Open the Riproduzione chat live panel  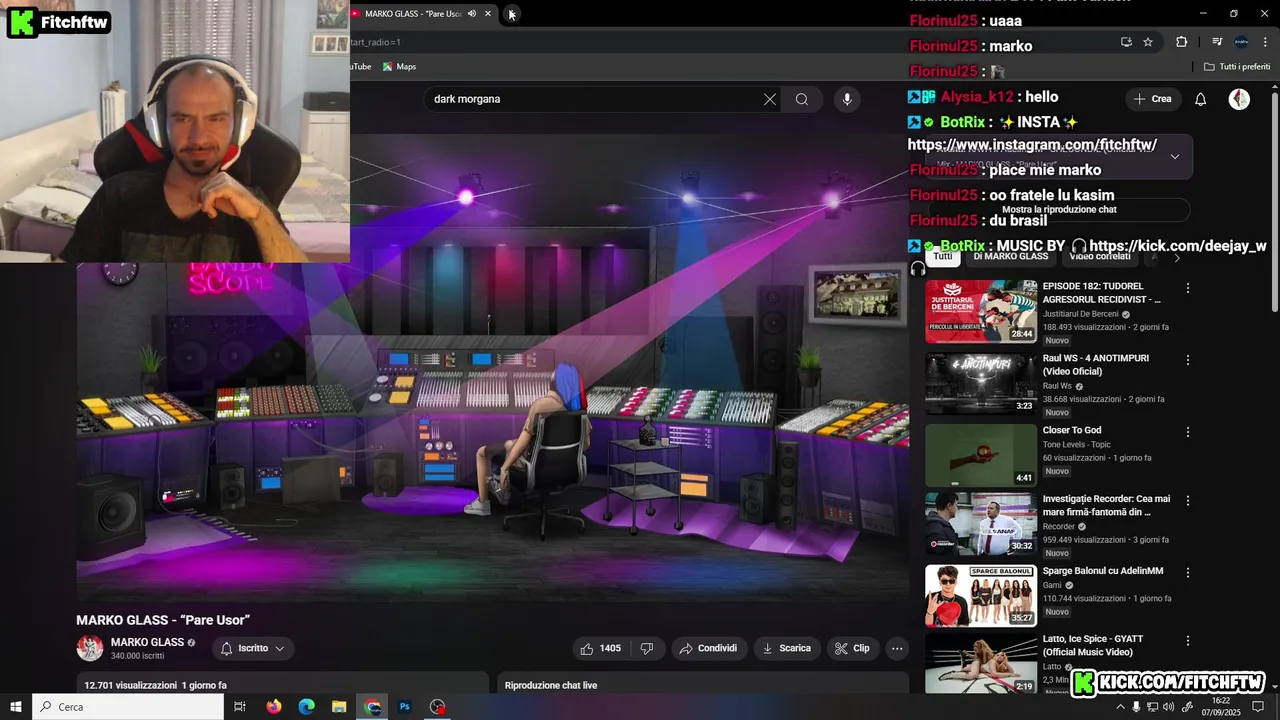(703, 683)
